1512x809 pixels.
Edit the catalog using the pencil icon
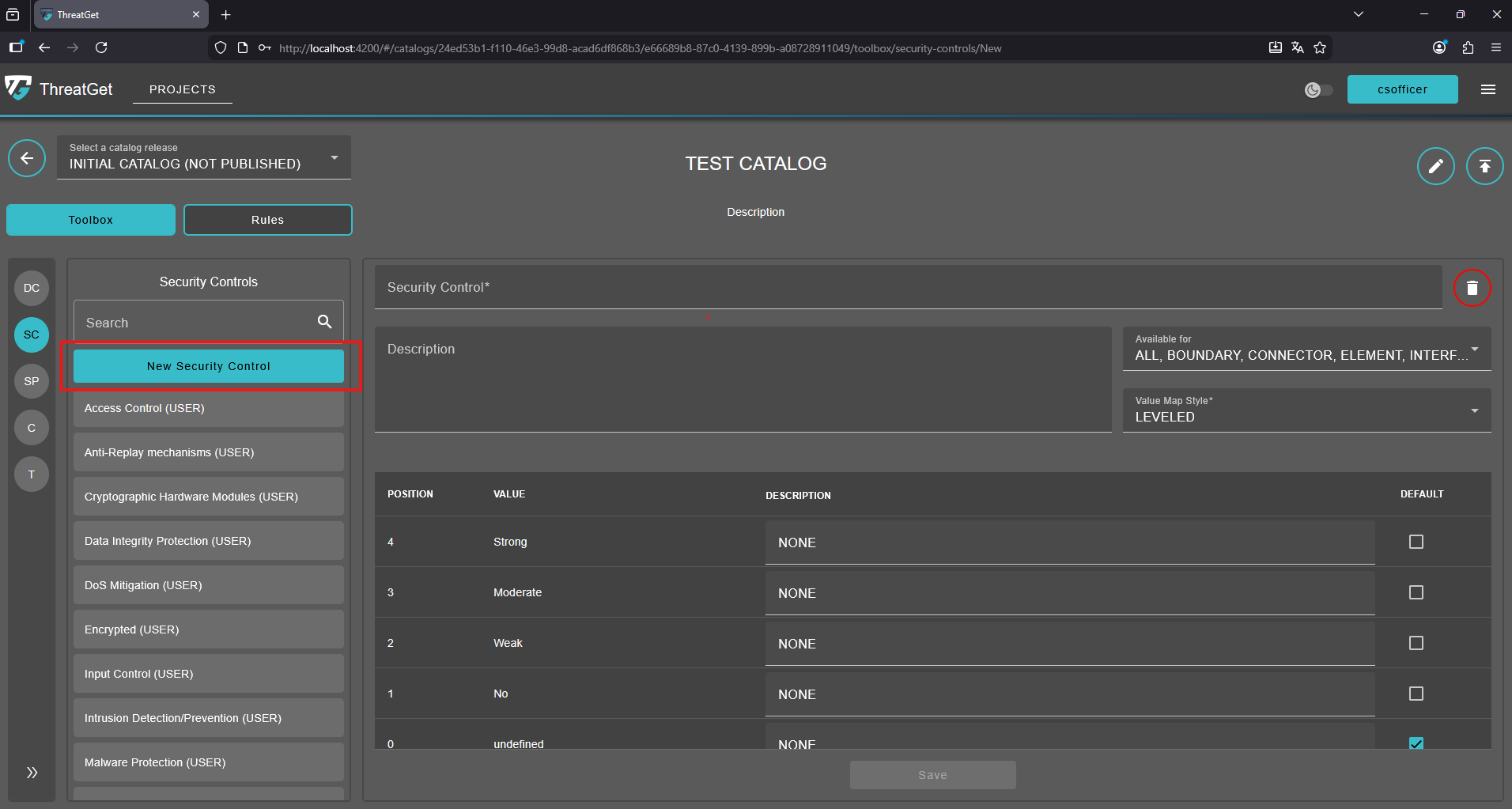point(1435,165)
